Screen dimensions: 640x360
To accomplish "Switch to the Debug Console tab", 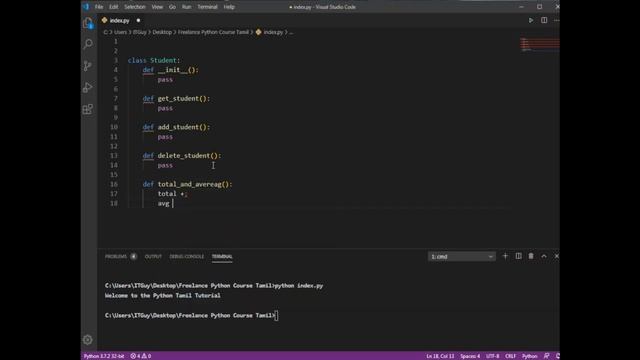I will tap(187, 256).
